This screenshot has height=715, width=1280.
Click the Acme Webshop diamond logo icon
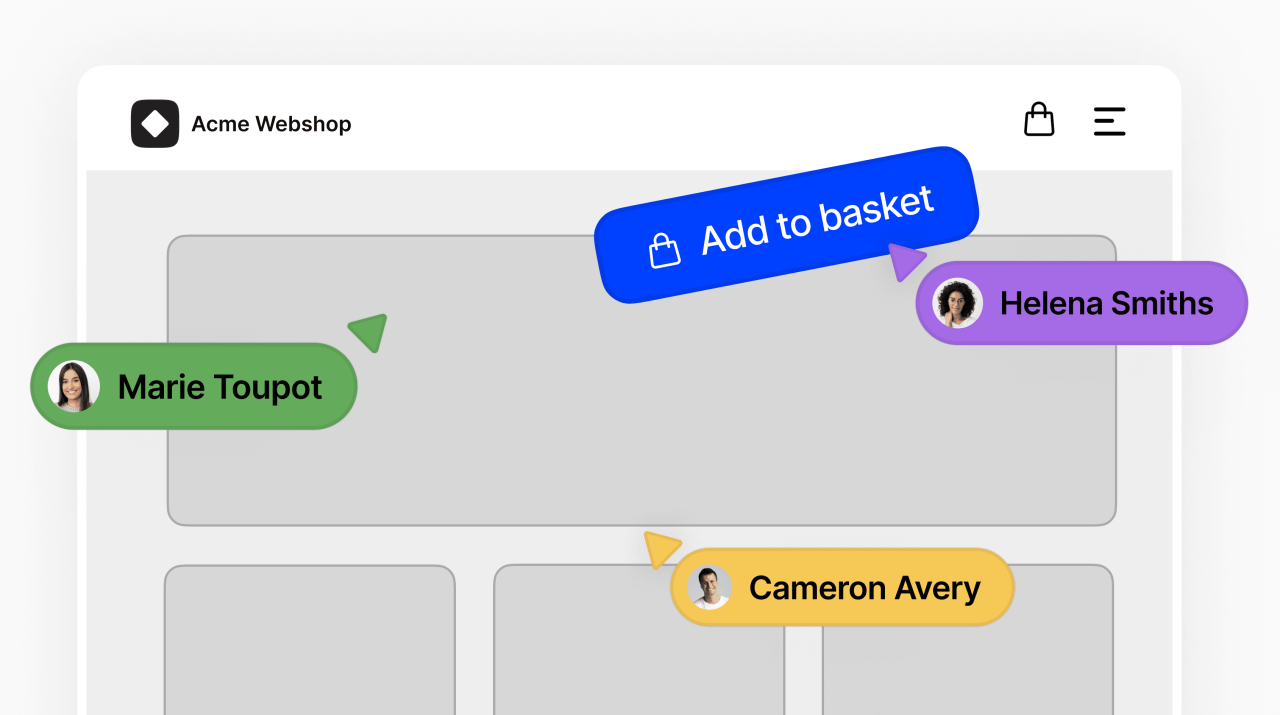(x=155, y=123)
